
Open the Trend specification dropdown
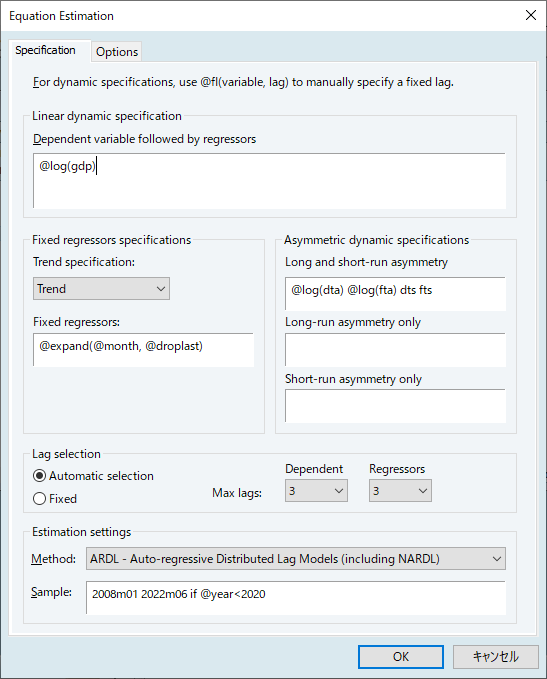tap(101, 289)
